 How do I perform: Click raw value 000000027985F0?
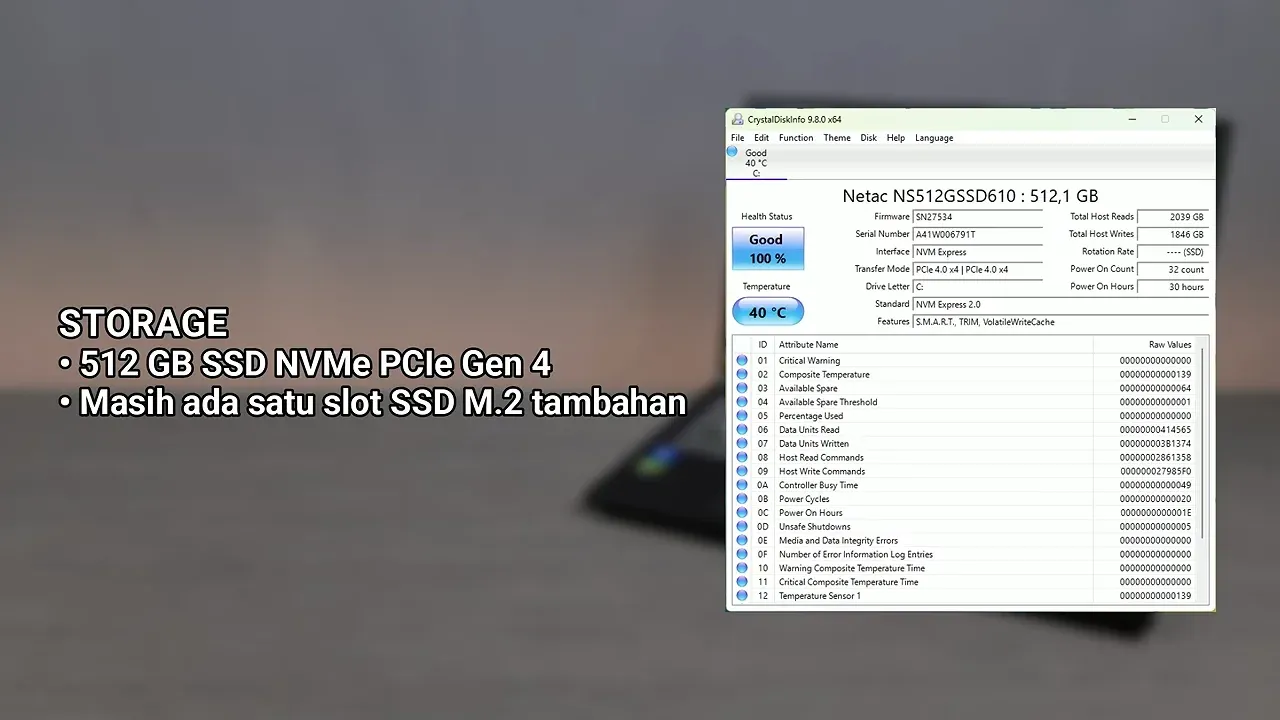tap(1155, 472)
